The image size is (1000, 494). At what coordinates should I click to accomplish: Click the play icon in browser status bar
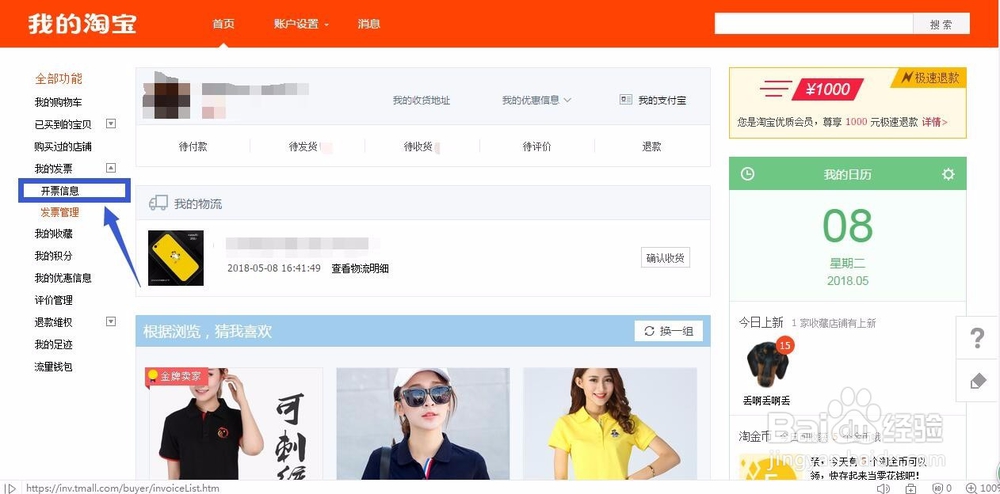[x=11, y=488]
